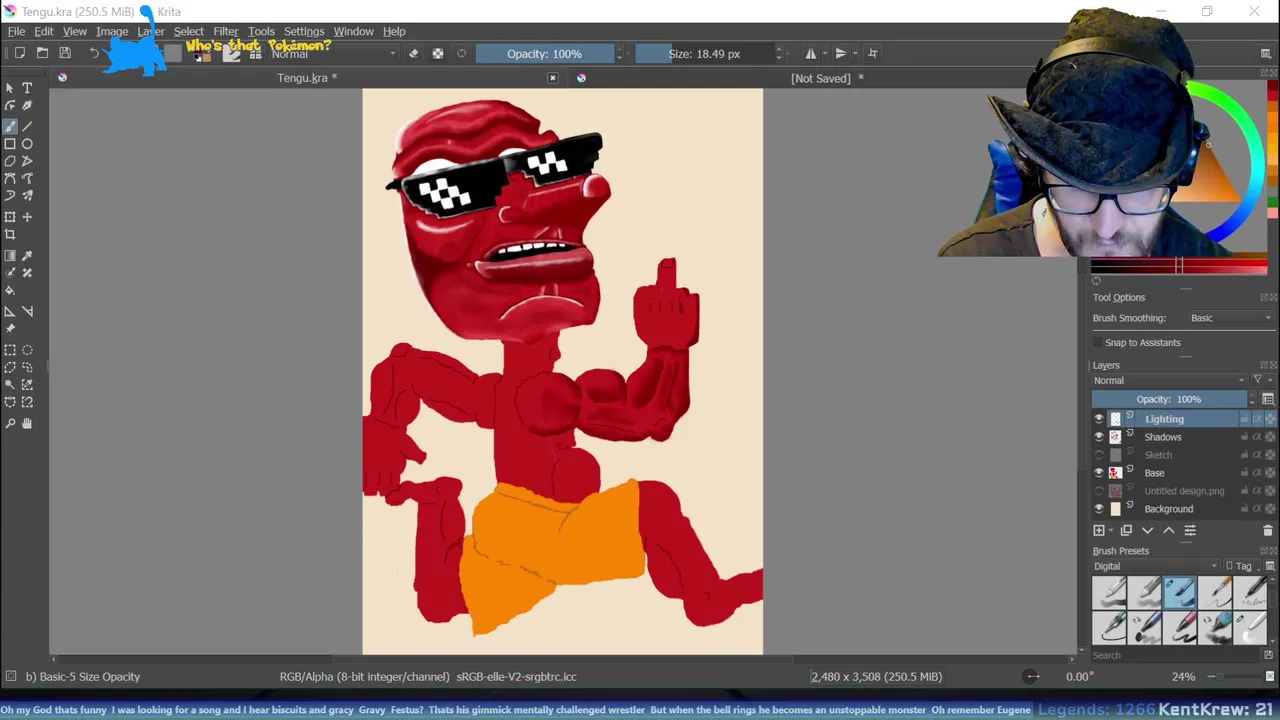Open the Edit menu
The image size is (1280, 720).
click(44, 31)
